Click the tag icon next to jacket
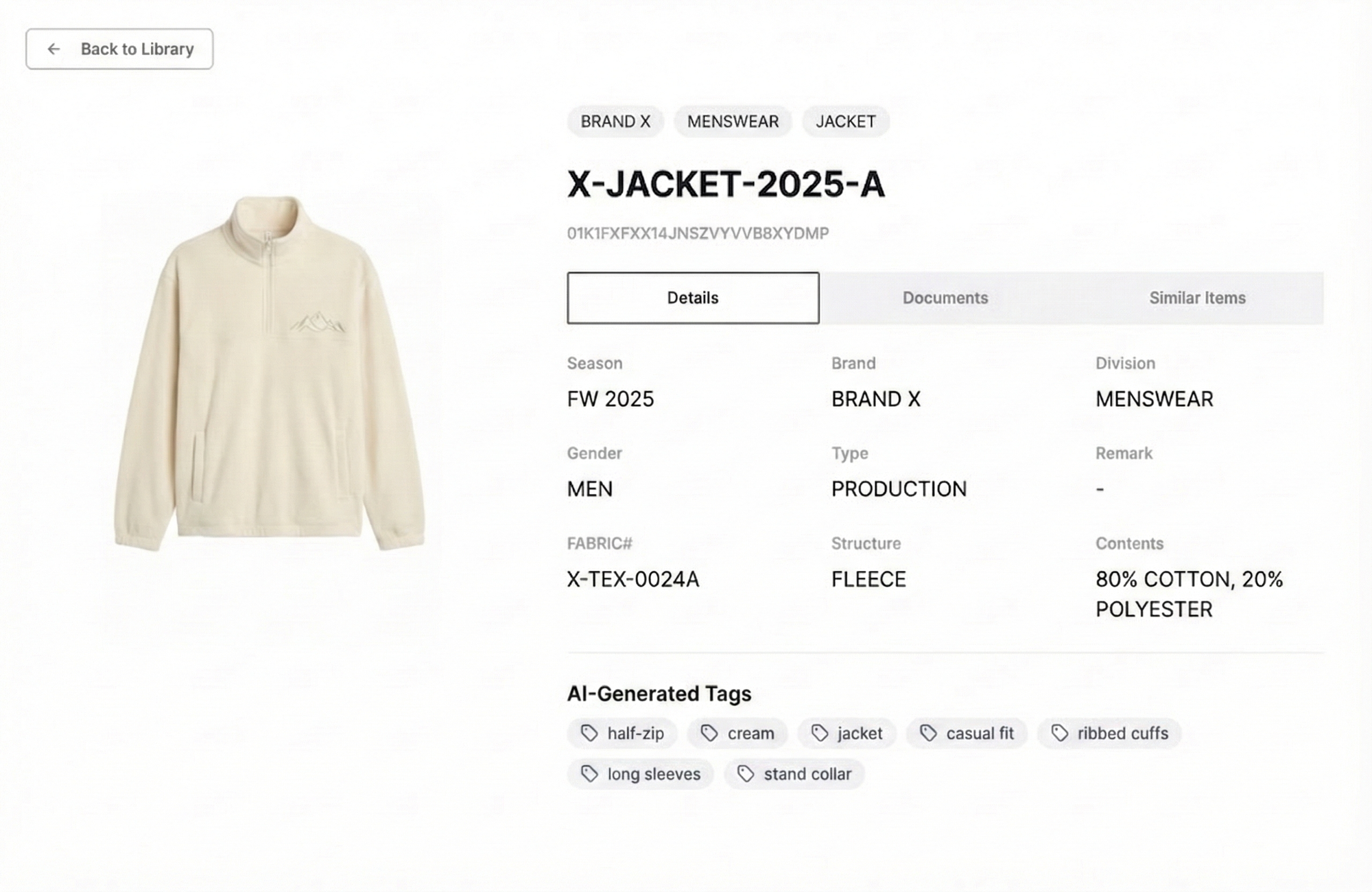 click(820, 733)
